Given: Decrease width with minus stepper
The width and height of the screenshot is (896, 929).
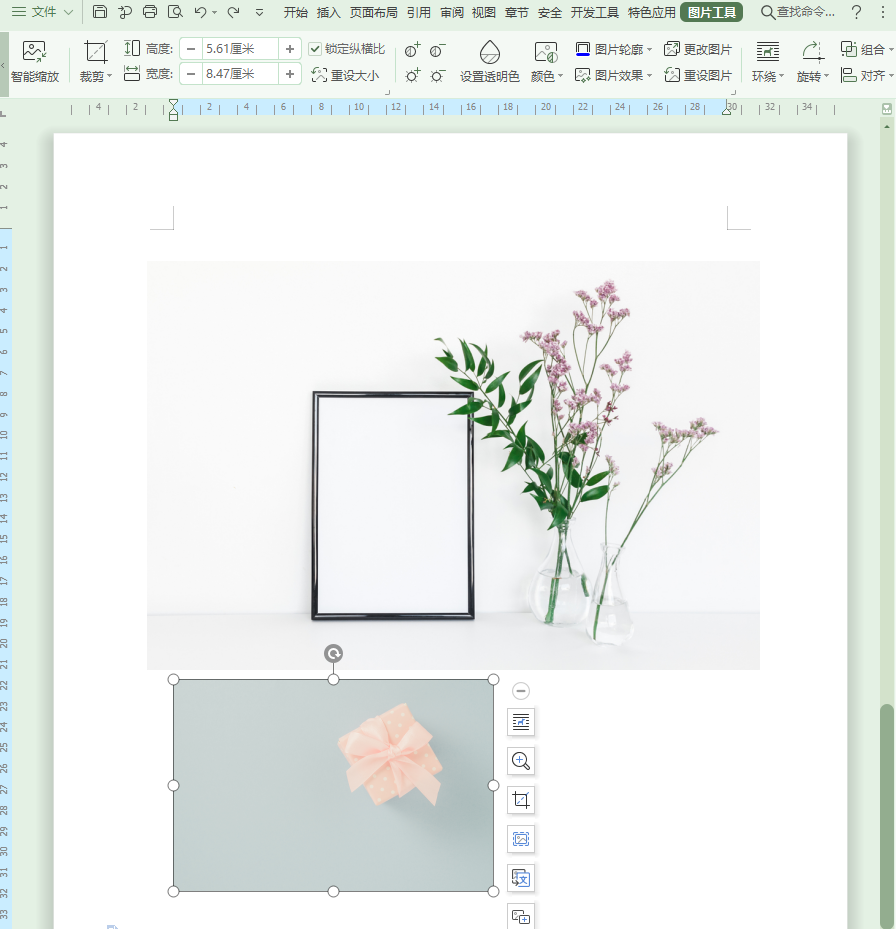Looking at the screenshot, I should [x=191, y=74].
